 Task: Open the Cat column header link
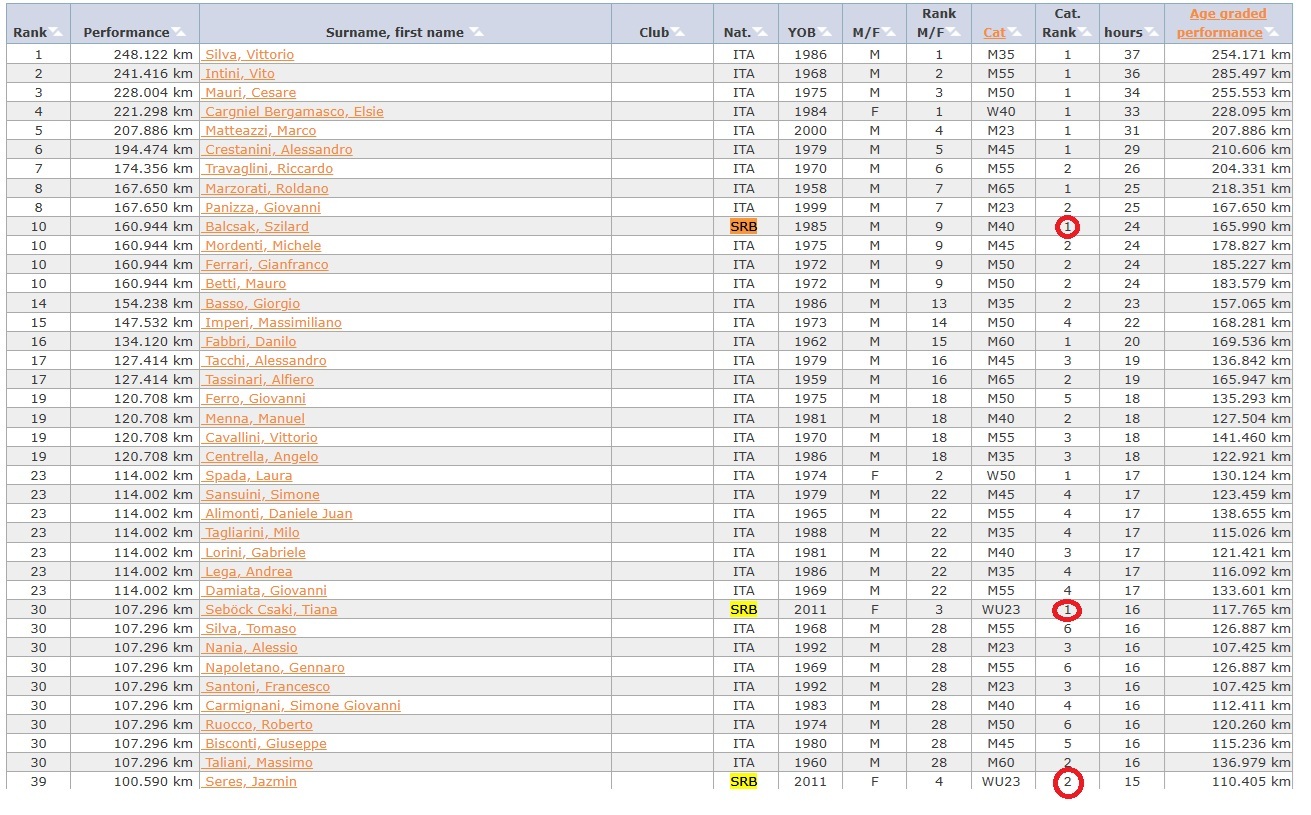point(993,33)
